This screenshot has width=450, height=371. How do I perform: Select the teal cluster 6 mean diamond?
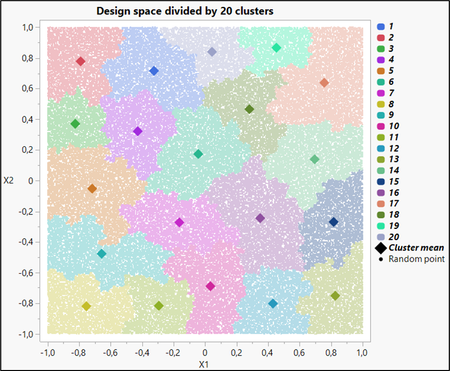198,154
